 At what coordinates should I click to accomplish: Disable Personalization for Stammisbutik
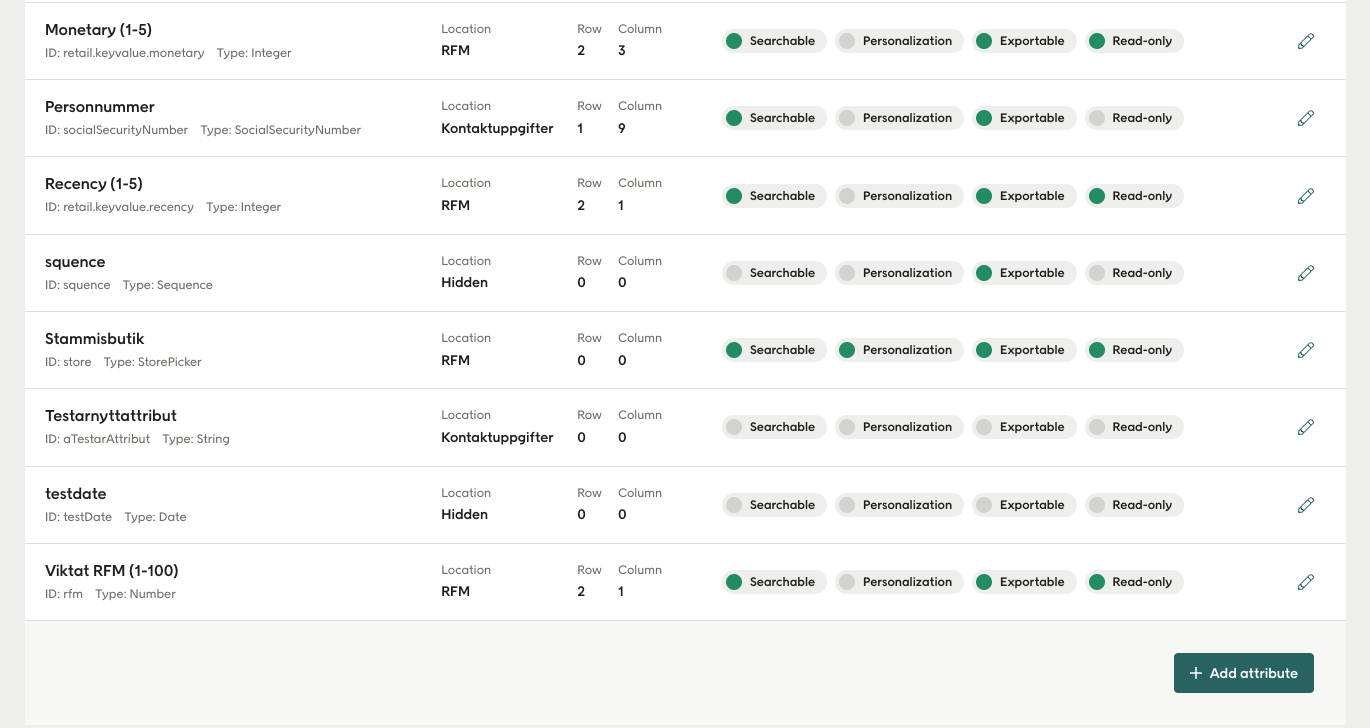[899, 350]
